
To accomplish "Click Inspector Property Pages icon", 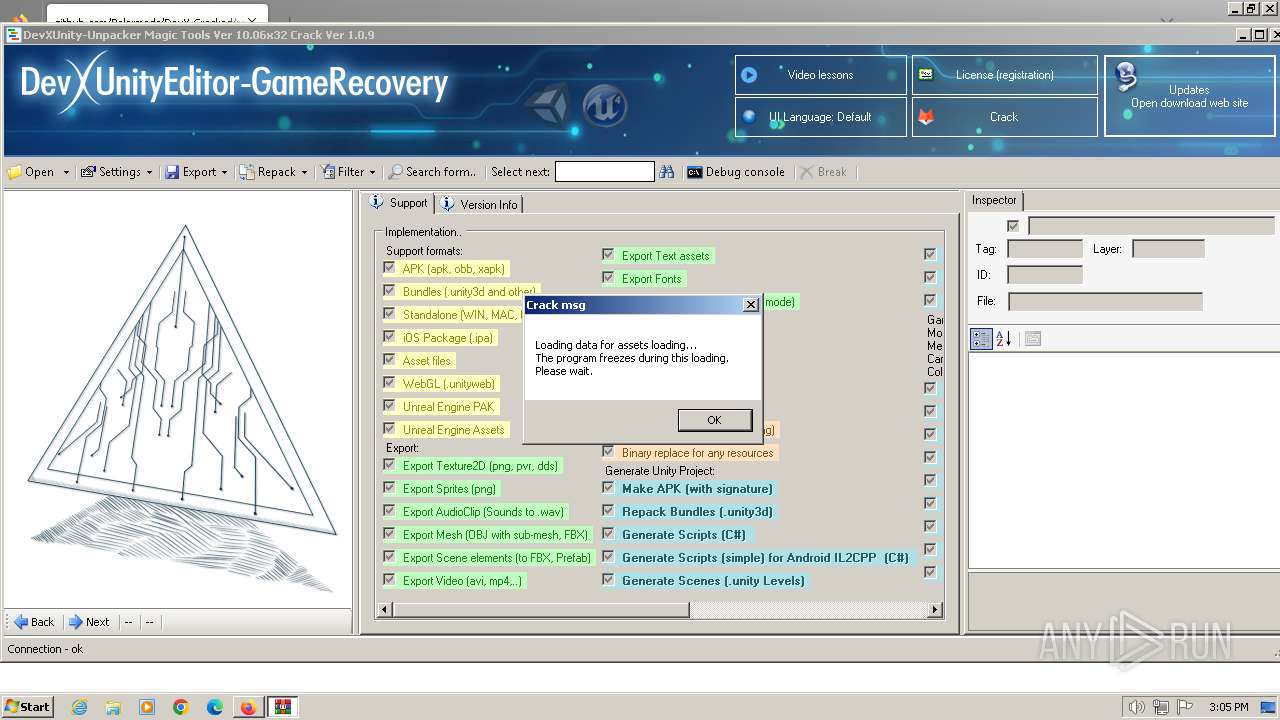I will pos(1033,339).
